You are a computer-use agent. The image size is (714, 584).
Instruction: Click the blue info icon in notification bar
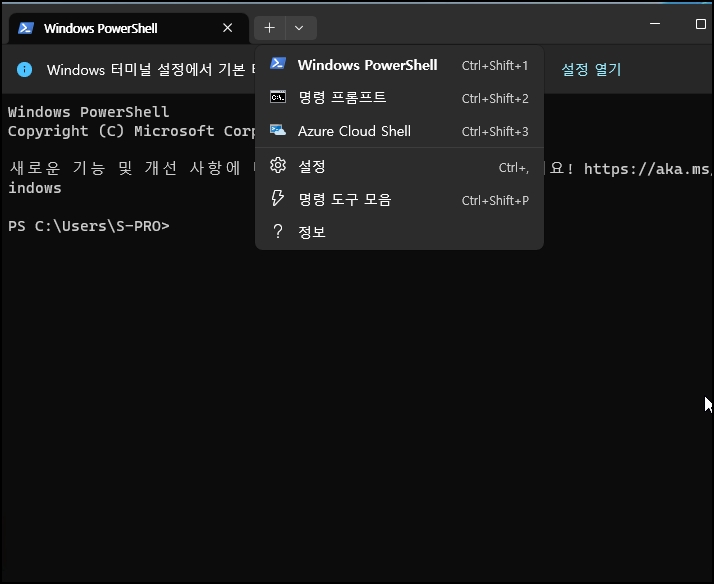(25, 70)
